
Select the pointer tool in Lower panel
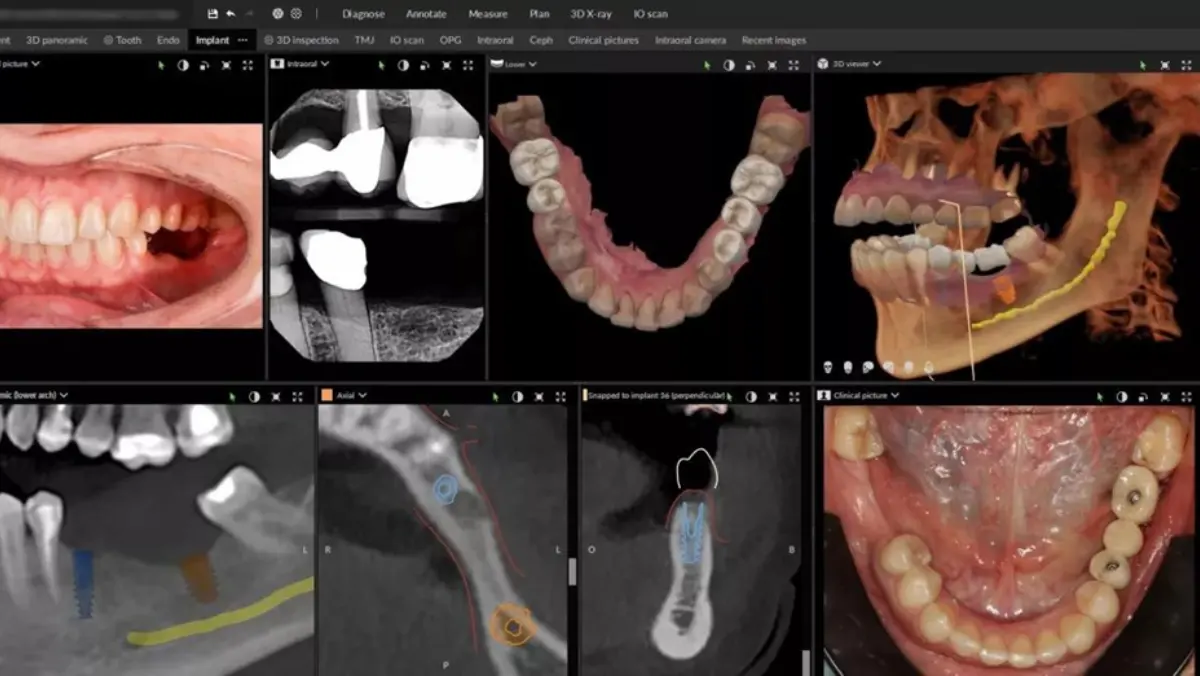[707, 65]
